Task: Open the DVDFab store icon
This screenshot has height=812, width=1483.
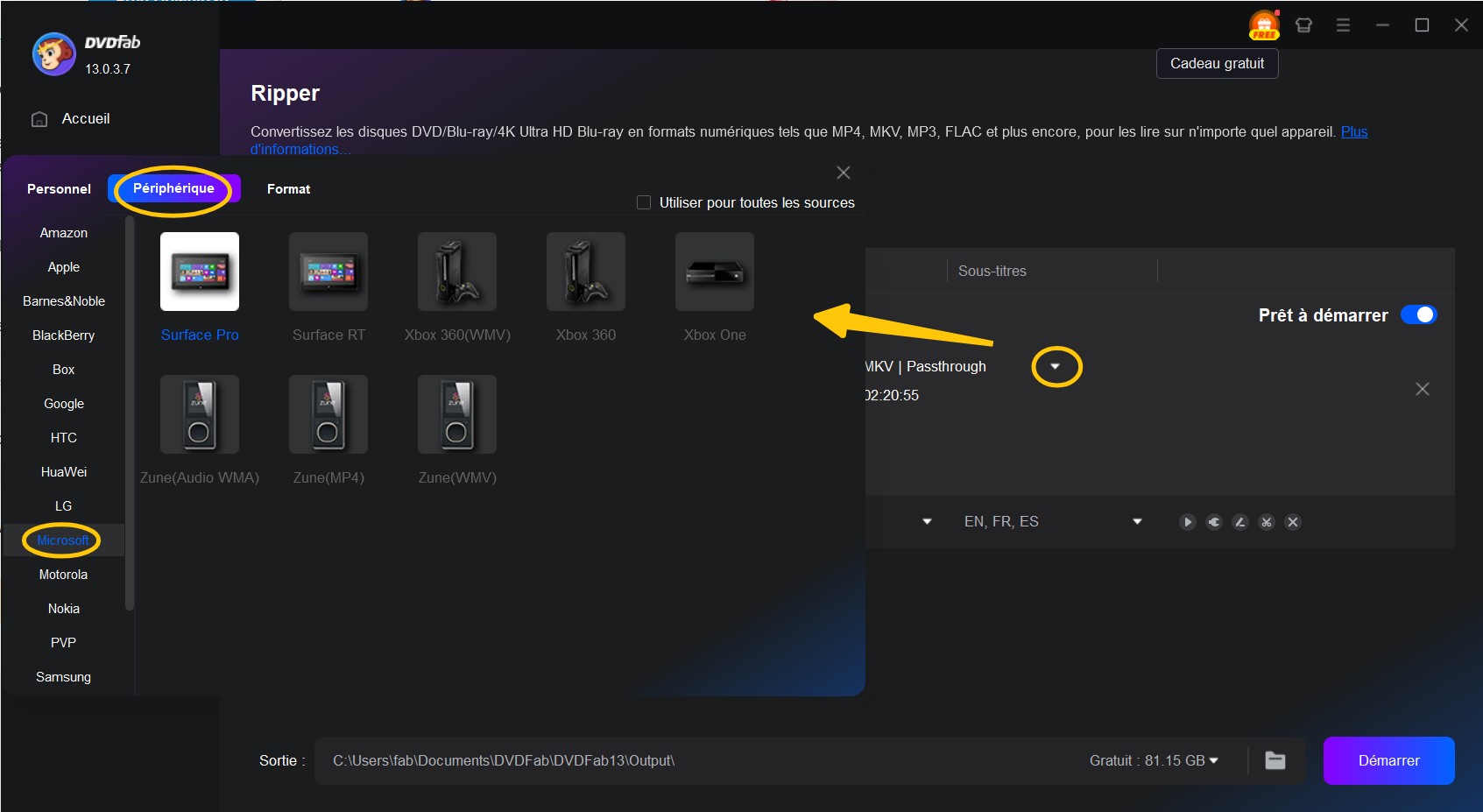Action: click(x=1303, y=25)
